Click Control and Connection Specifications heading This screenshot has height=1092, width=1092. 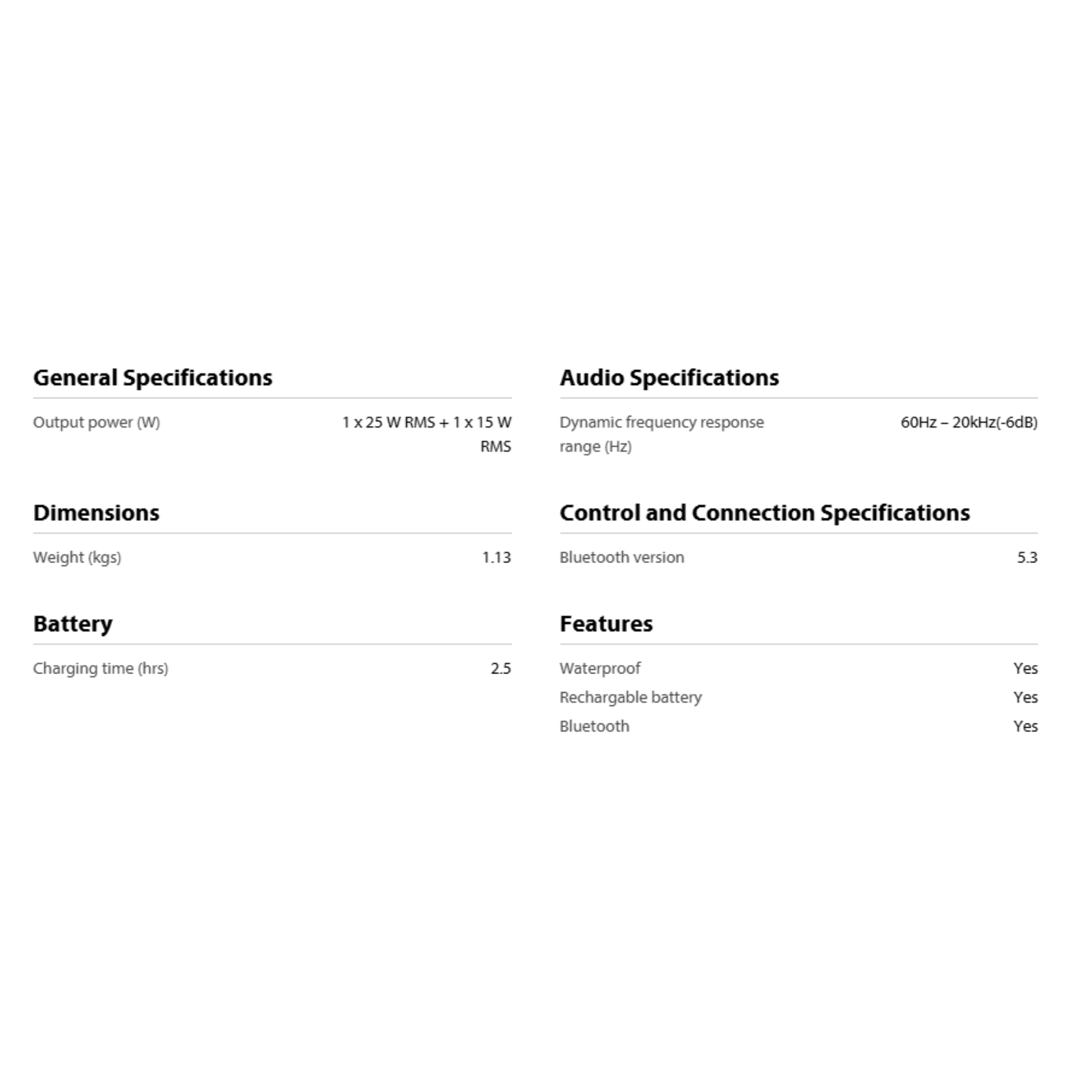coord(764,512)
